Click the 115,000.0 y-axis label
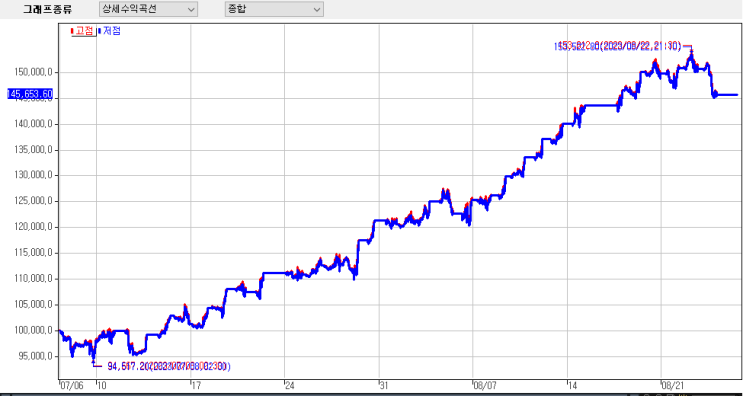Screen dimensions: 743x396 (33, 253)
